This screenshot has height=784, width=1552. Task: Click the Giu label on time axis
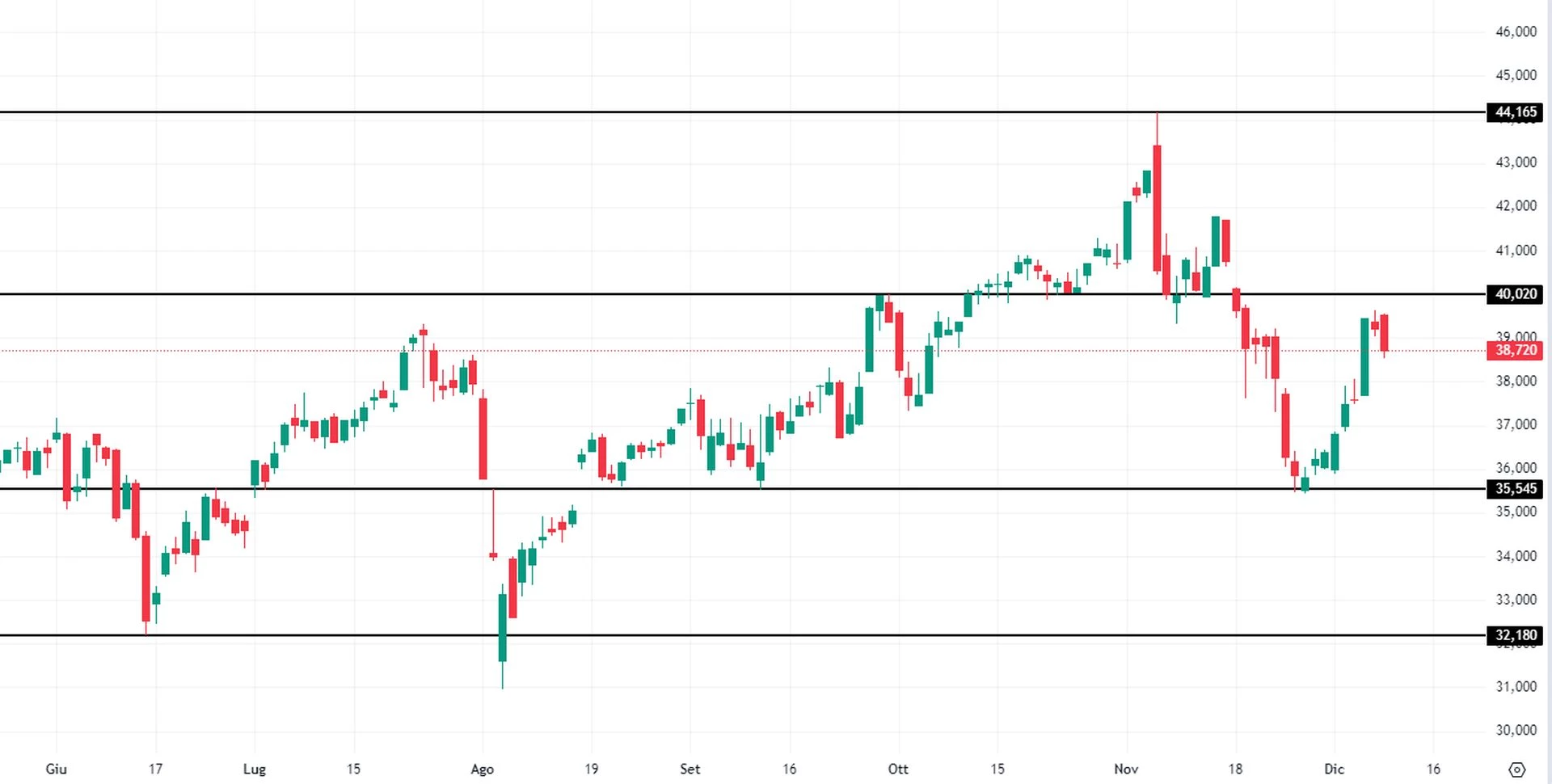tap(56, 769)
